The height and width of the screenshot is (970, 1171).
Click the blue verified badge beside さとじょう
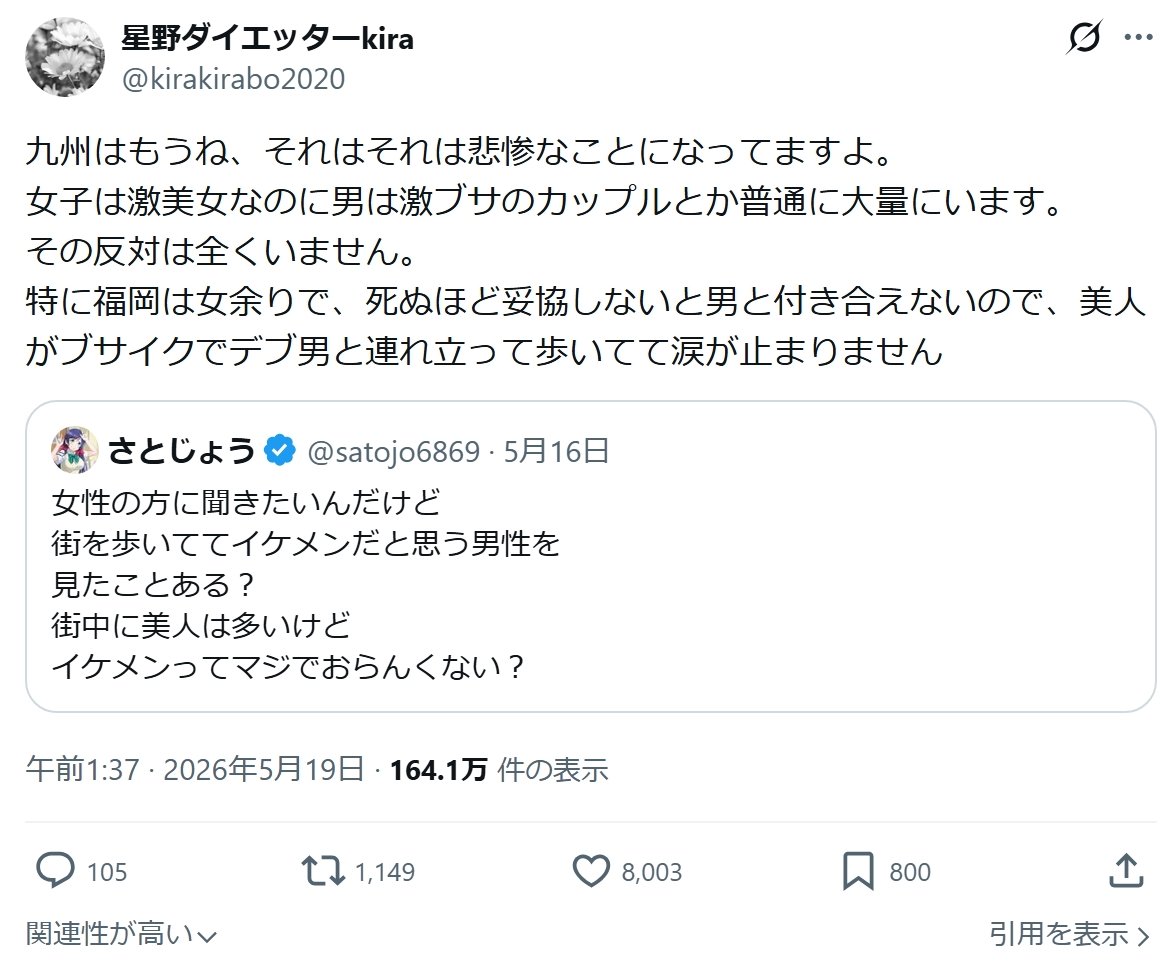280,451
